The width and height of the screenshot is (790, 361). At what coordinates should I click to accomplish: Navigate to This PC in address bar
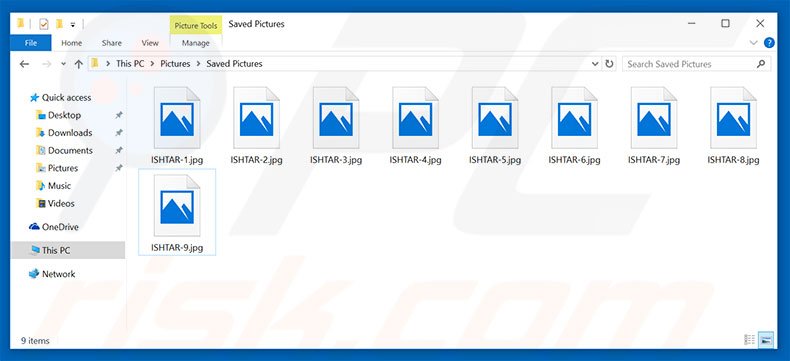click(x=130, y=64)
